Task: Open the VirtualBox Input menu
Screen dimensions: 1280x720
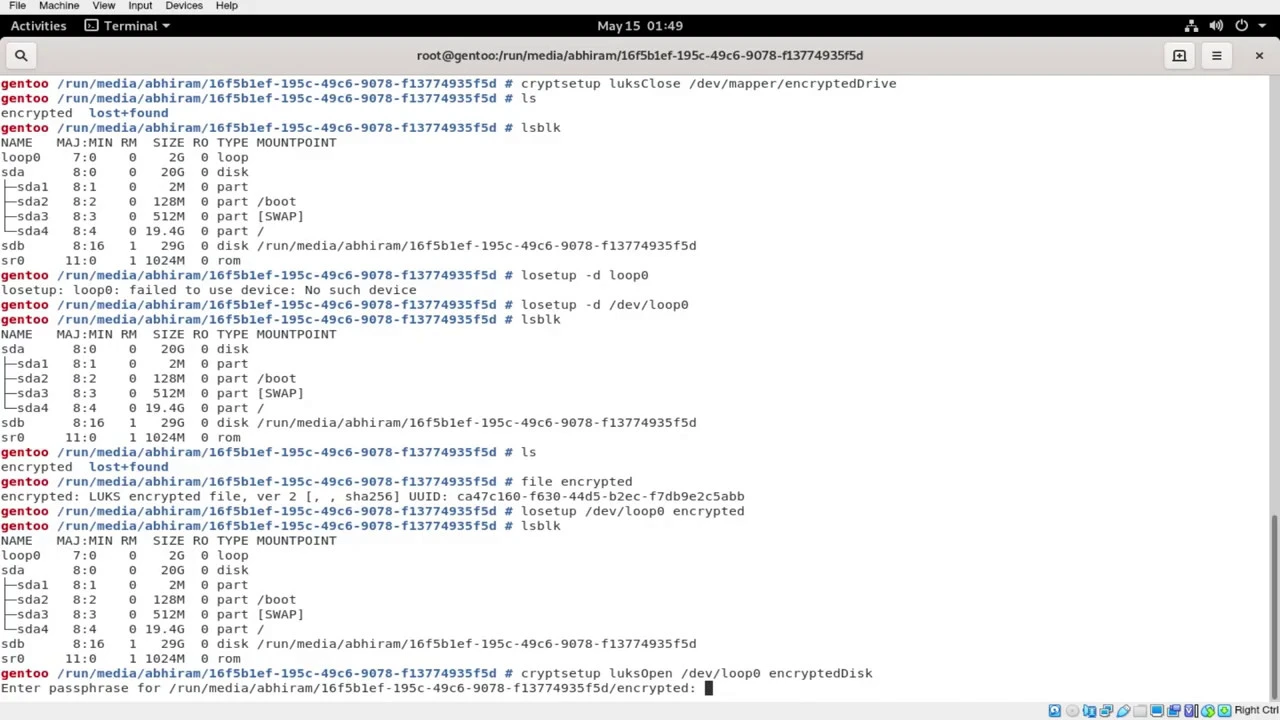Action: tap(140, 6)
